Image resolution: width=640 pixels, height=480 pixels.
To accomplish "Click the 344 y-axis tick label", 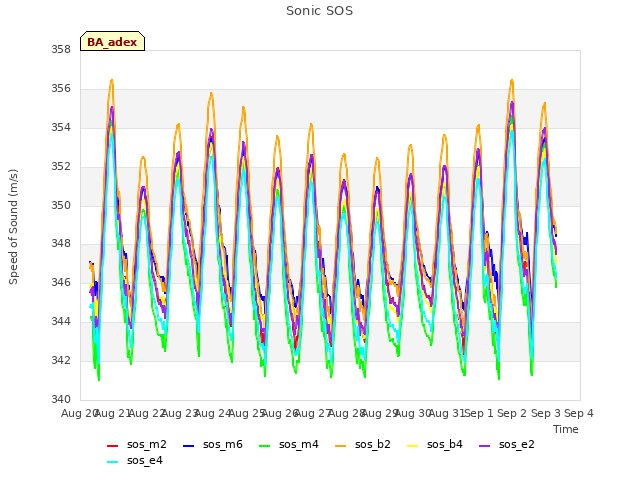I will (61, 322).
